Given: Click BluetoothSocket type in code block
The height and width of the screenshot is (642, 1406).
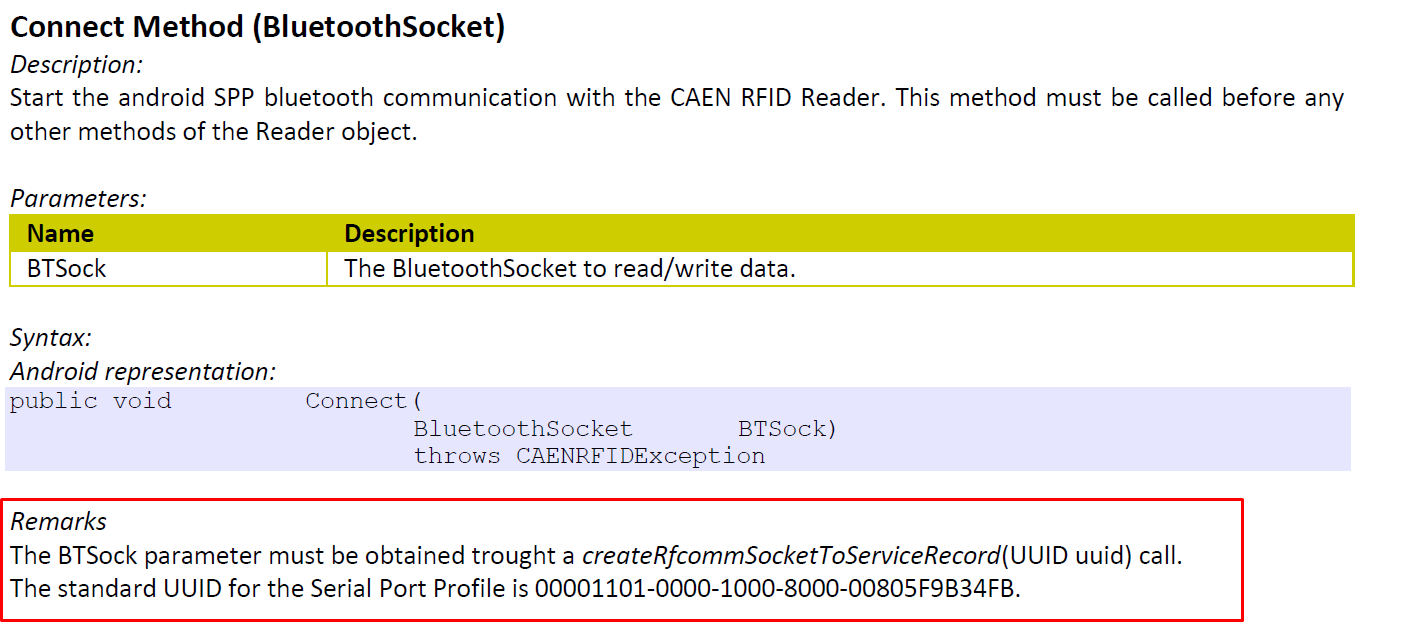Looking at the screenshot, I should click(x=523, y=429).
